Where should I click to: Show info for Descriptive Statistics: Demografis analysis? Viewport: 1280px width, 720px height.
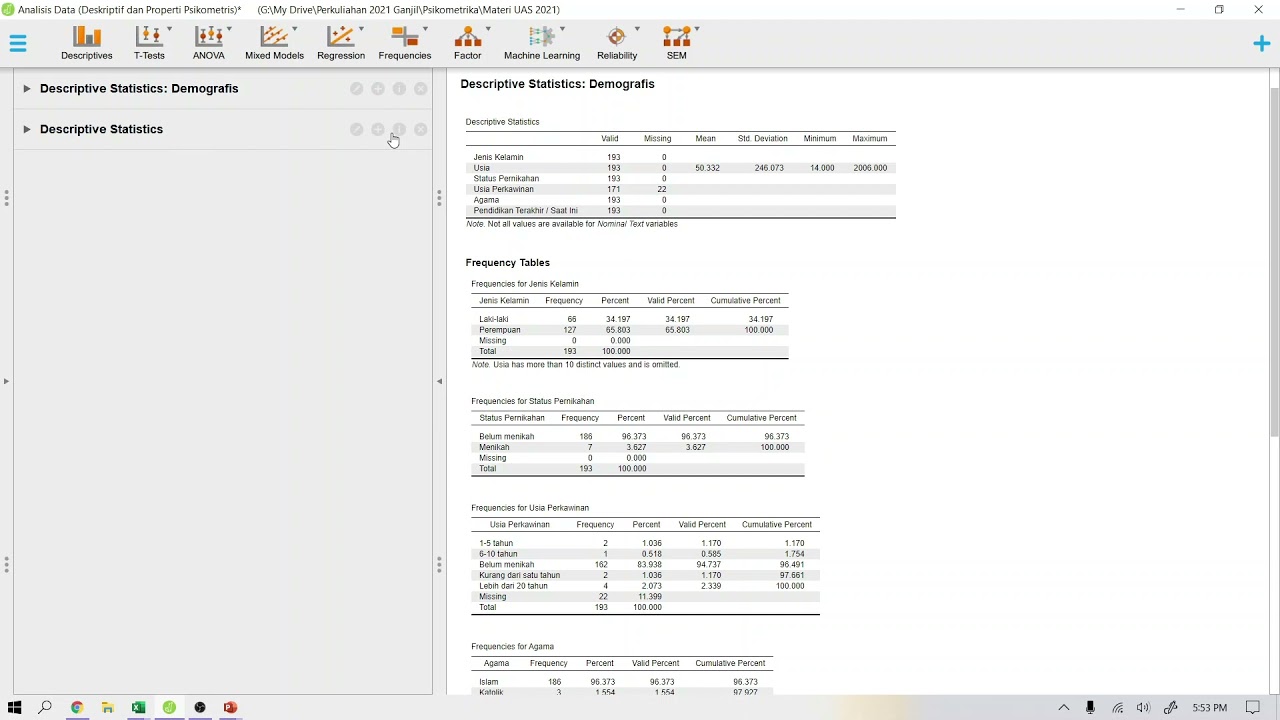tap(399, 89)
